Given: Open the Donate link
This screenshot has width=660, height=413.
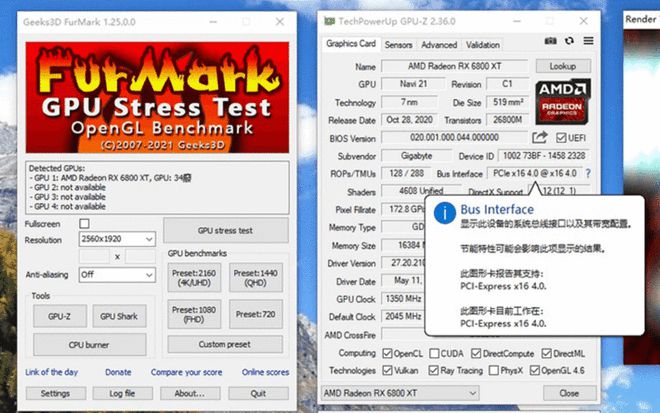Looking at the screenshot, I should [118, 372].
